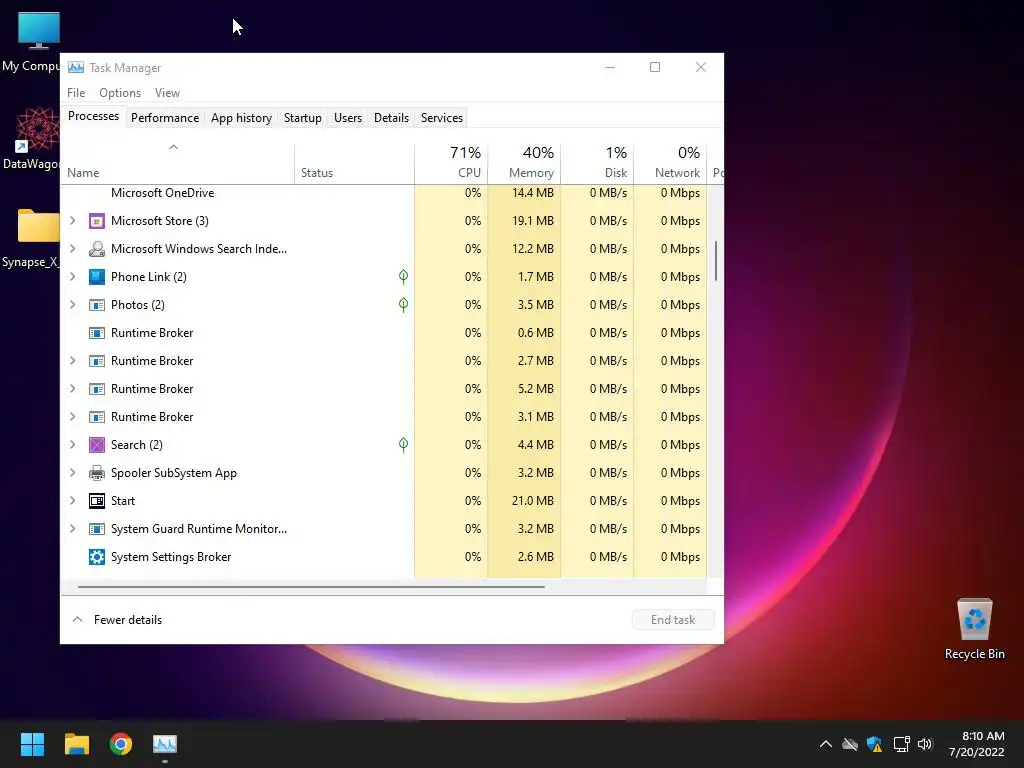Expand the Microsoft Windows Search Indexer row

73,249
